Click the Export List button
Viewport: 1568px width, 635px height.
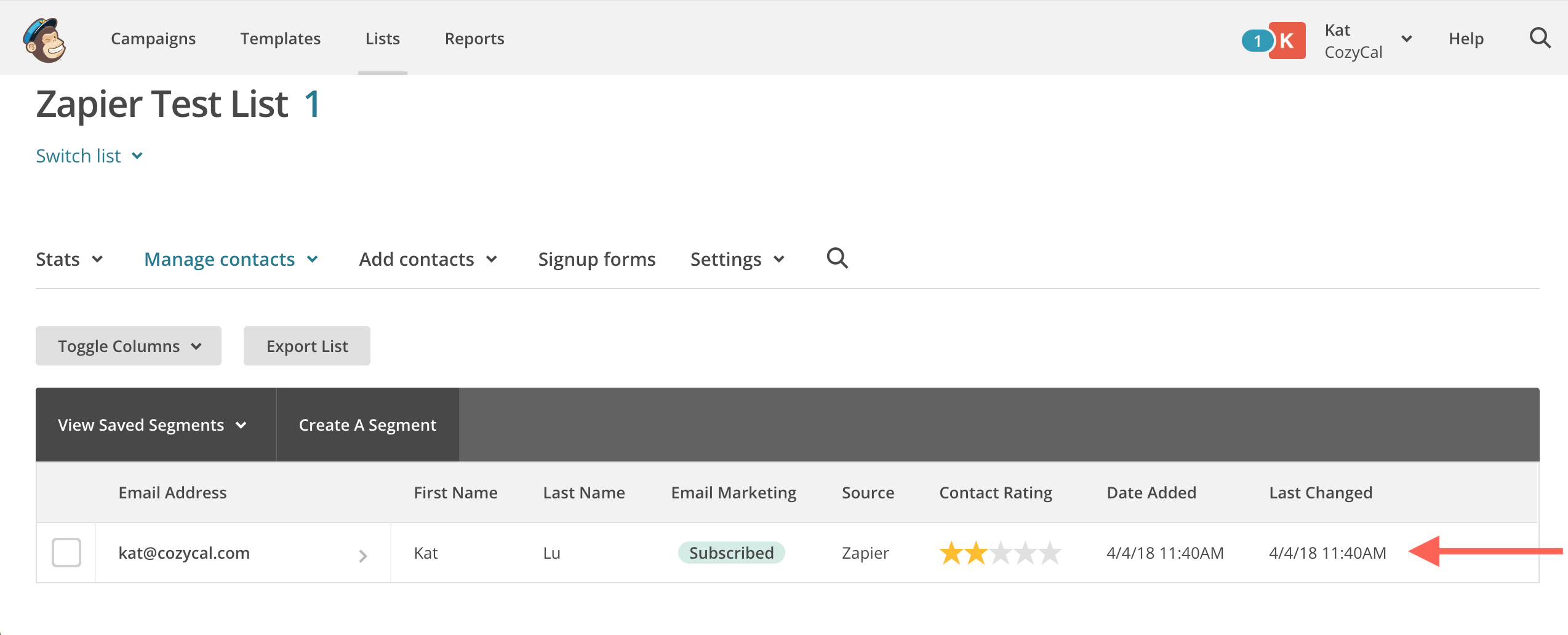coord(307,346)
